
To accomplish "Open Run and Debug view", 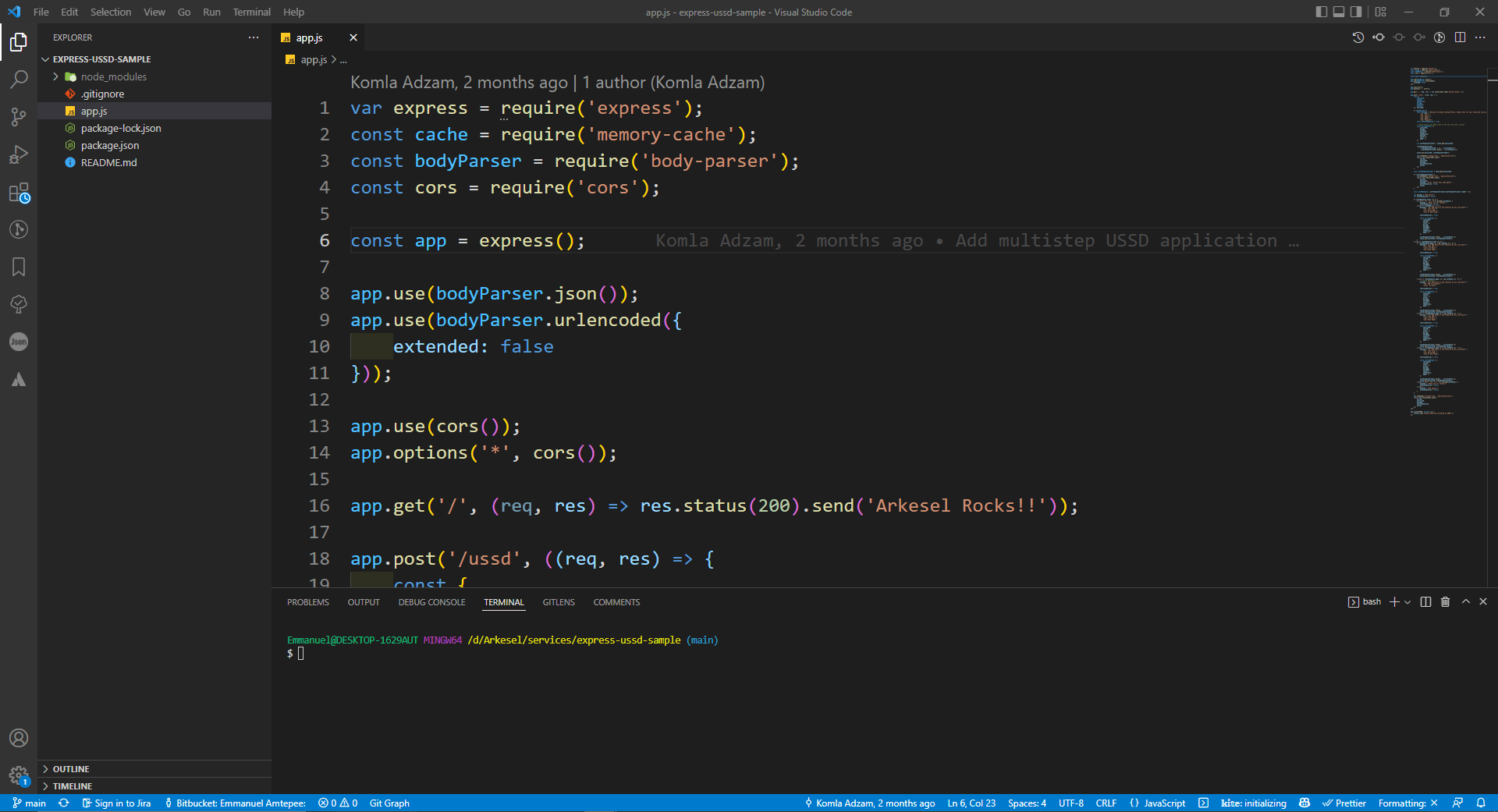I will tap(19, 154).
